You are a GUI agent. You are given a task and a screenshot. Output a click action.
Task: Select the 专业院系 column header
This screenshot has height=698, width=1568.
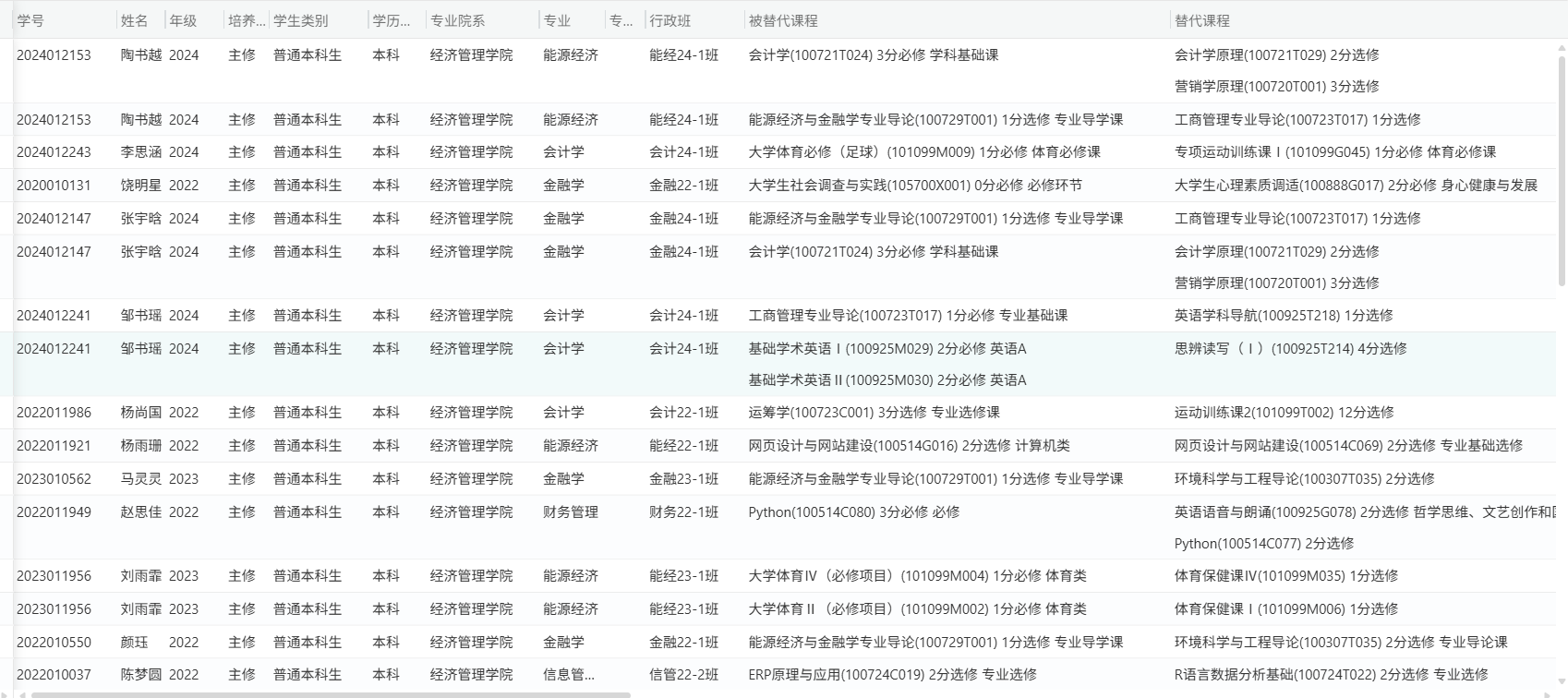click(457, 20)
